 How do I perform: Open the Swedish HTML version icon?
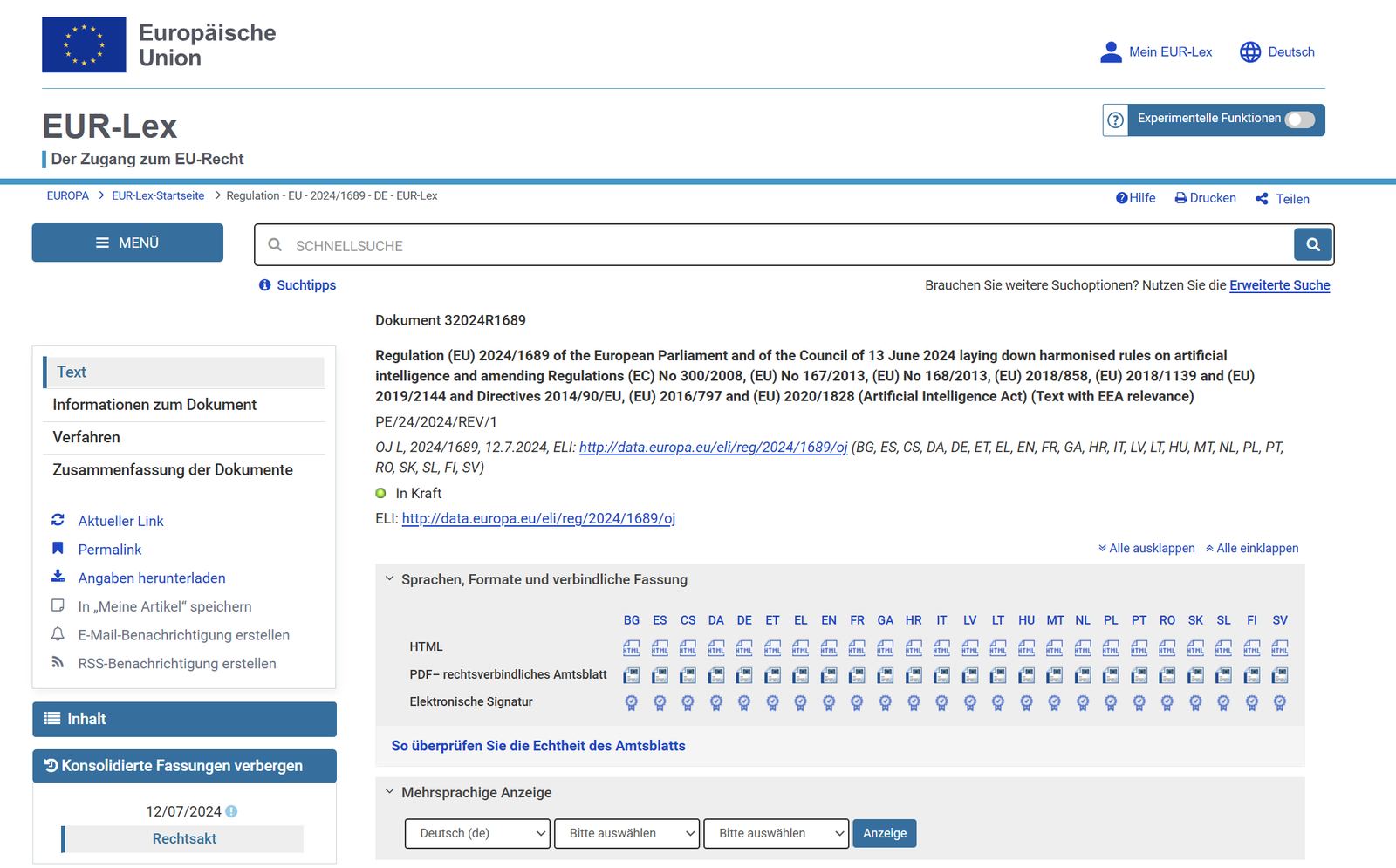tap(1280, 648)
